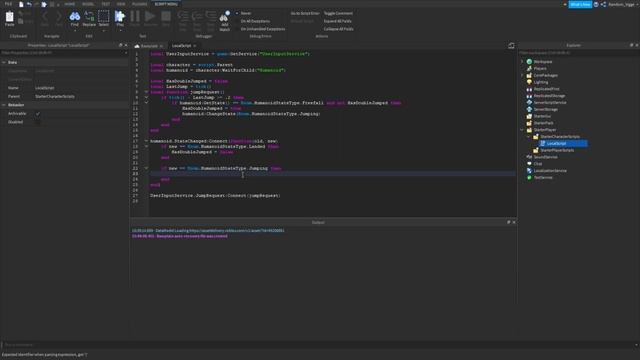Click the Resume test icon
Screen dimensions: 640x360
[x=150, y=16]
